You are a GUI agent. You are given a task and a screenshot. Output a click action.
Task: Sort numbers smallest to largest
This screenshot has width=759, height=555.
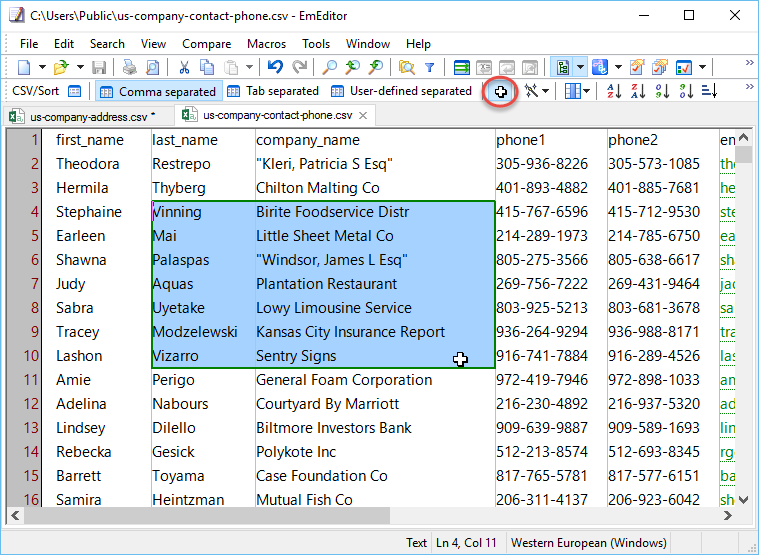[x=662, y=91]
